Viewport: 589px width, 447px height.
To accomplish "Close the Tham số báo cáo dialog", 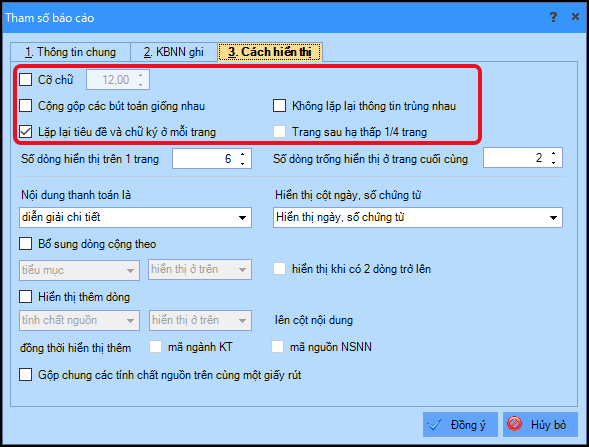I will [575, 17].
